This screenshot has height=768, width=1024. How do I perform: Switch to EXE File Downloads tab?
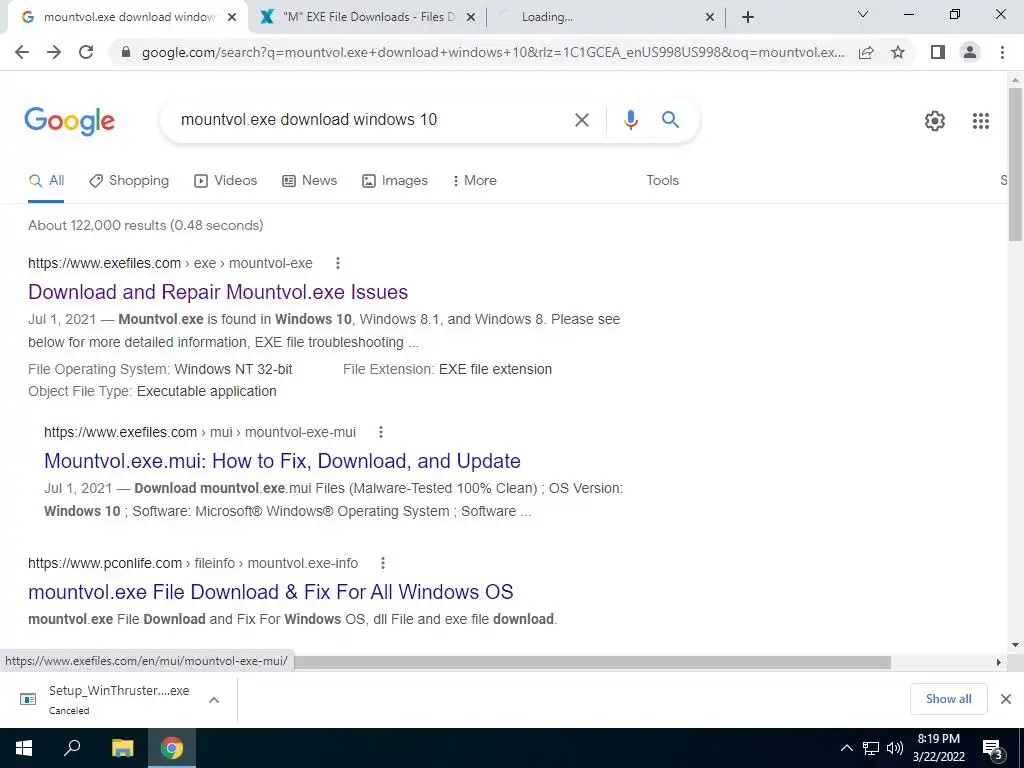click(368, 18)
